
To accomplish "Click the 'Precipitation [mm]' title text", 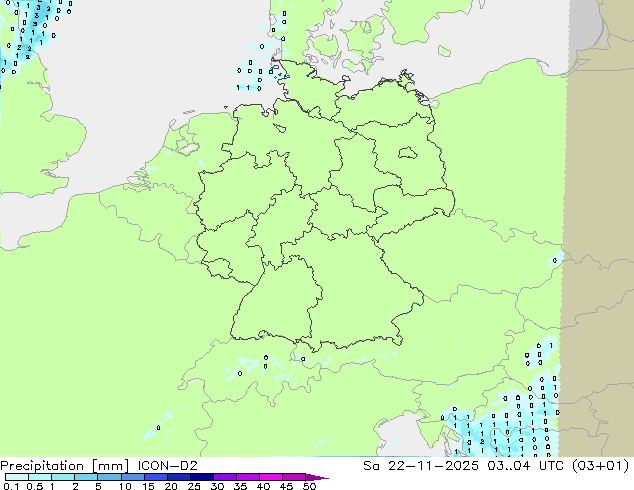I will [x=65, y=466].
